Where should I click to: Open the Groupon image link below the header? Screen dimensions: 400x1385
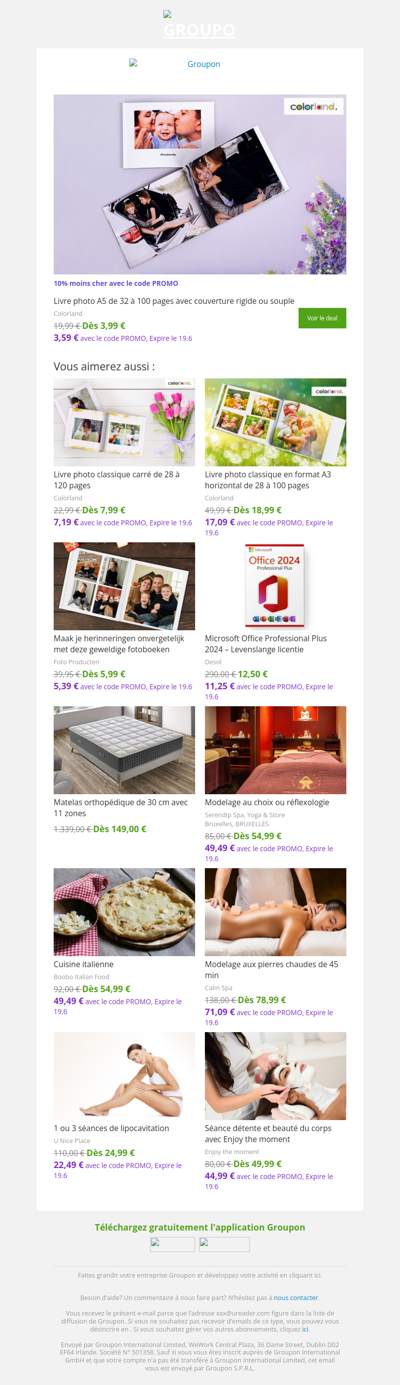click(200, 64)
